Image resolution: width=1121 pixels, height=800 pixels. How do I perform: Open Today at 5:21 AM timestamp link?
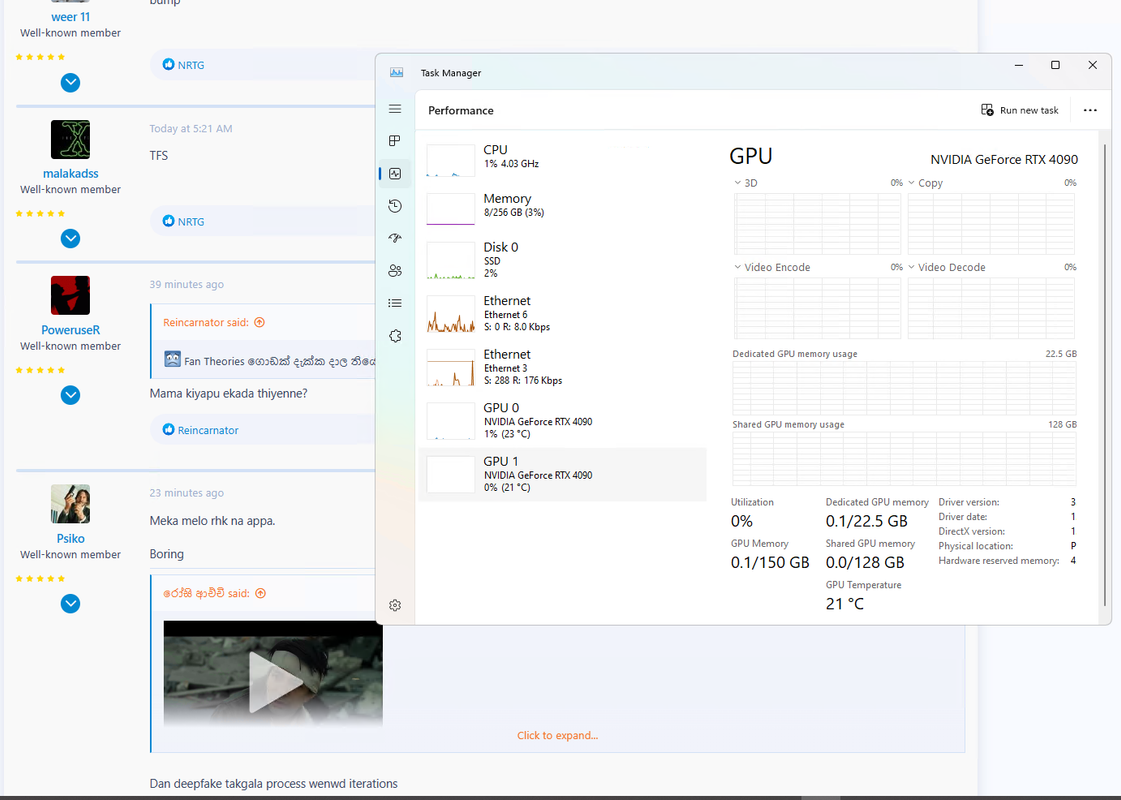tap(191, 129)
